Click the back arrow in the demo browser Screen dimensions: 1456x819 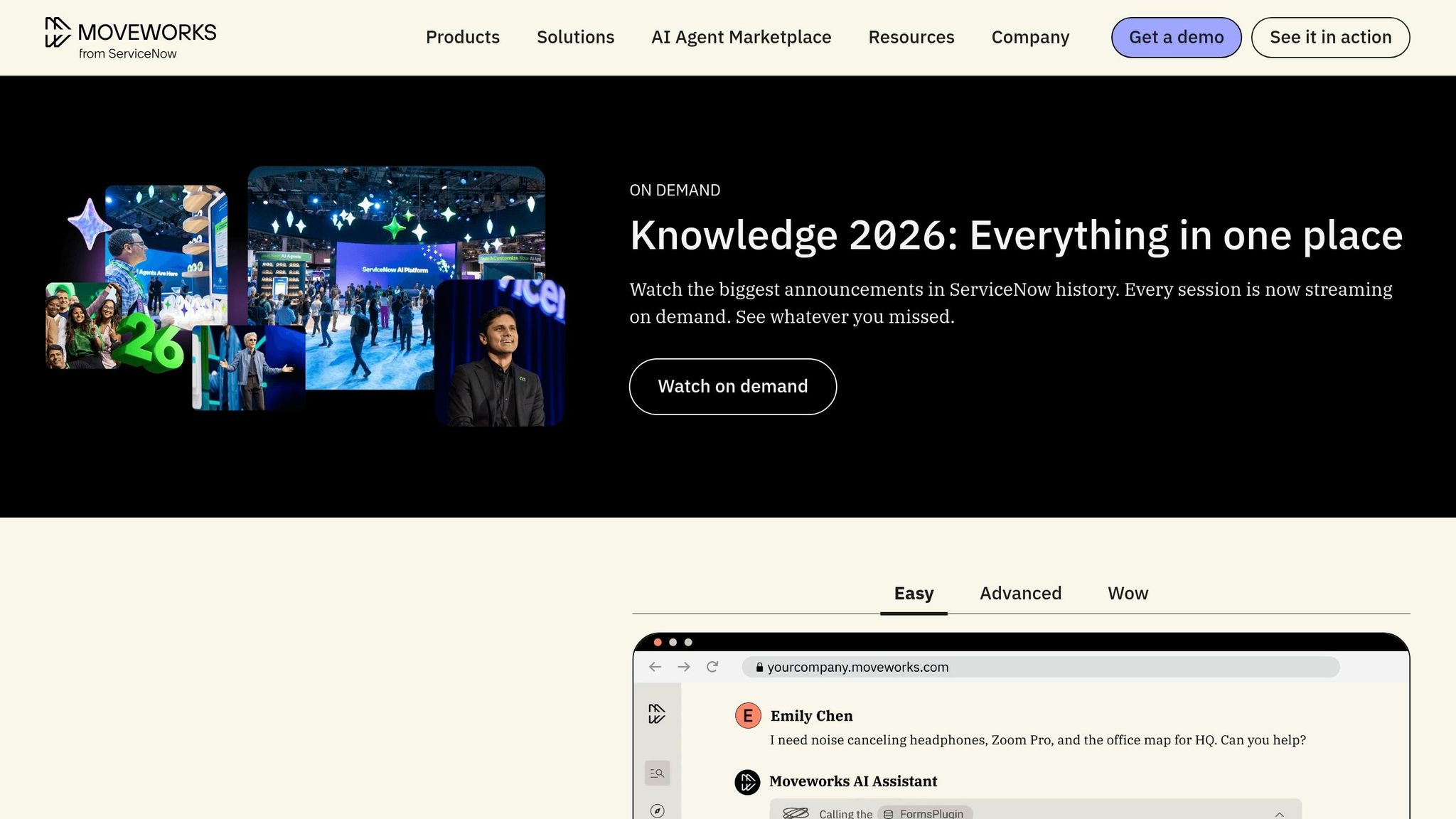click(655, 667)
